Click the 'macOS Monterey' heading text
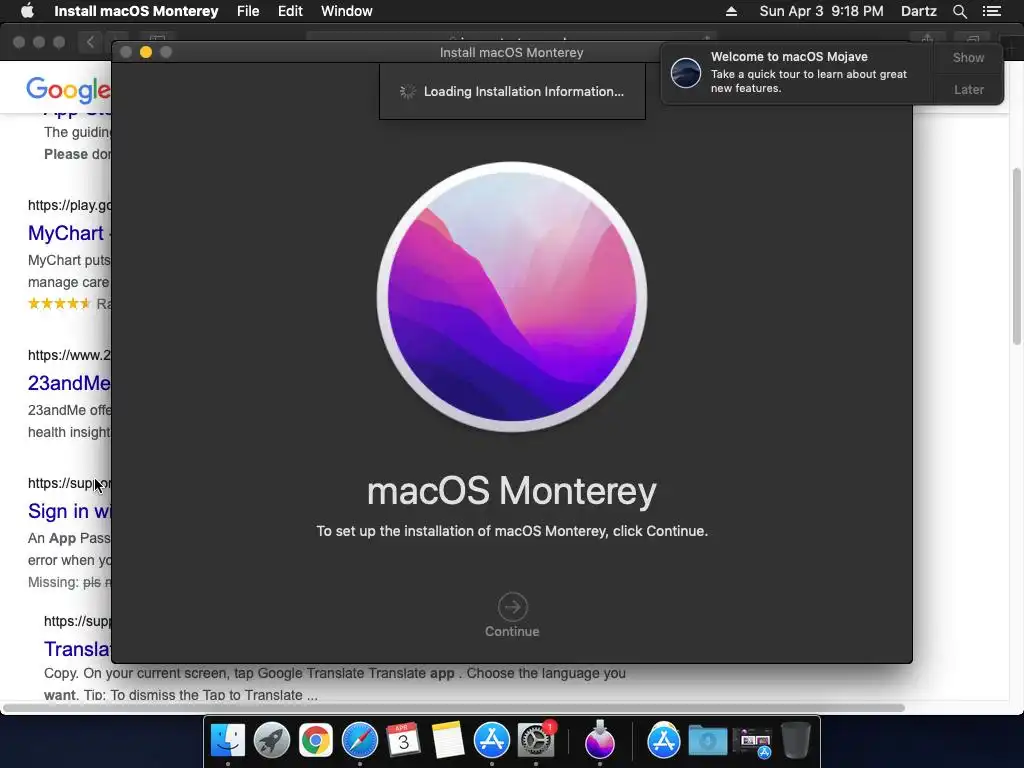The width and height of the screenshot is (1024, 768). (512, 490)
